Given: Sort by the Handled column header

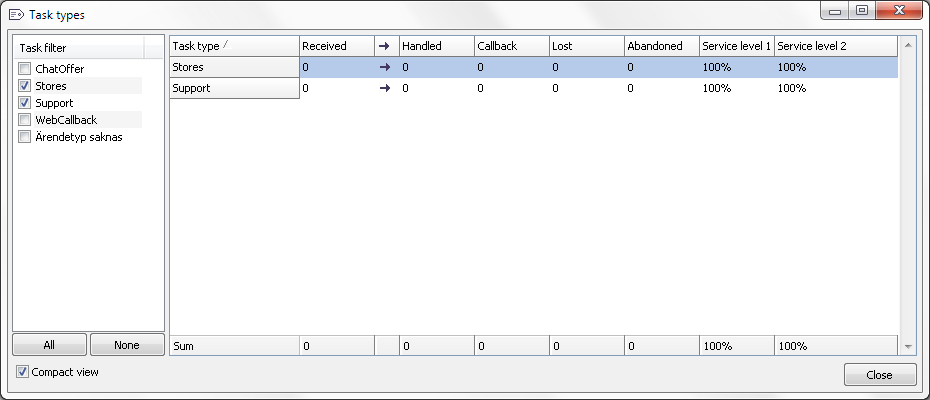Looking at the screenshot, I should [435, 46].
